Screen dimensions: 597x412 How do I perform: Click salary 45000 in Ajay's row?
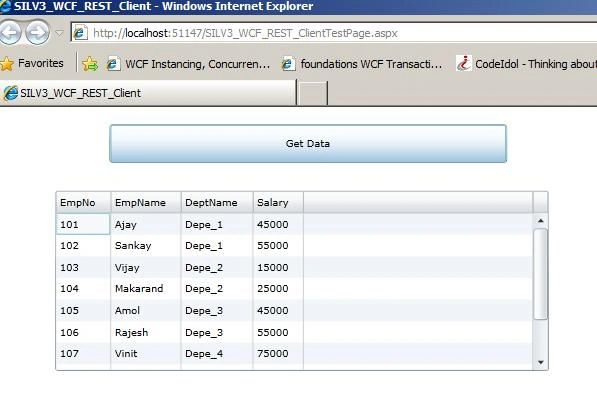point(278,224)
